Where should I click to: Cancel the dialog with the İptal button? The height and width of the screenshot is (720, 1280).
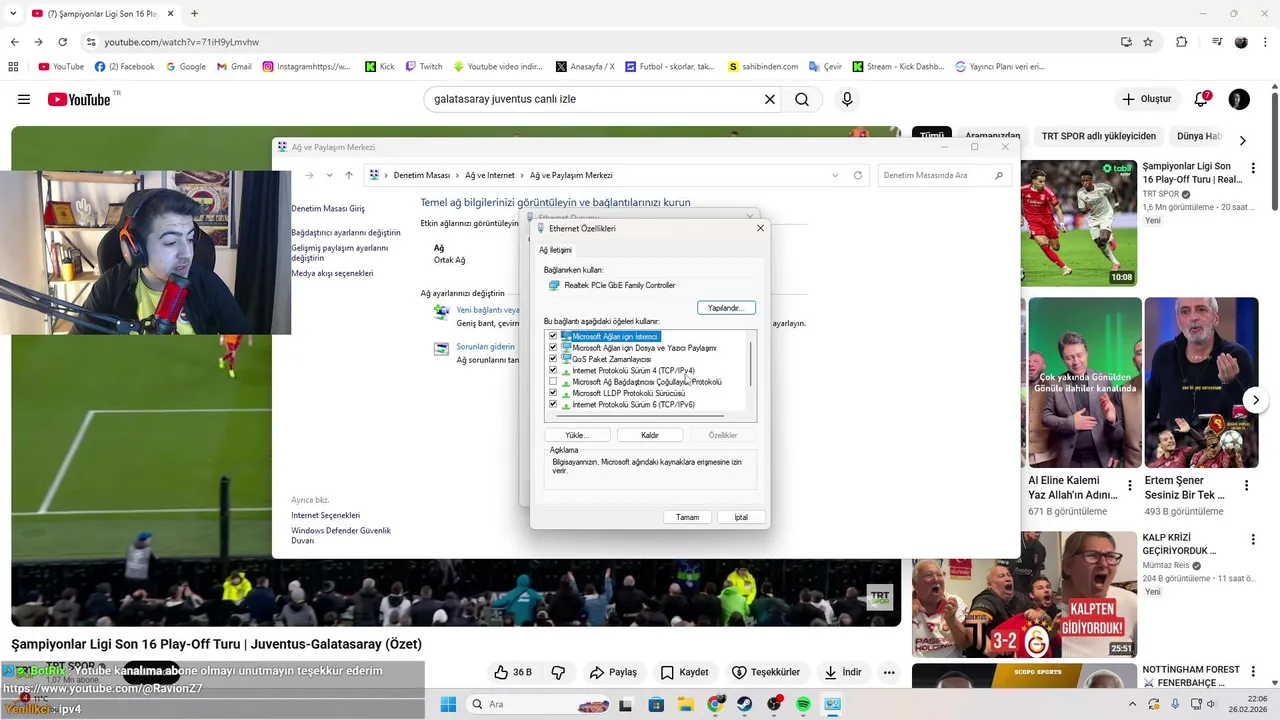741,517
